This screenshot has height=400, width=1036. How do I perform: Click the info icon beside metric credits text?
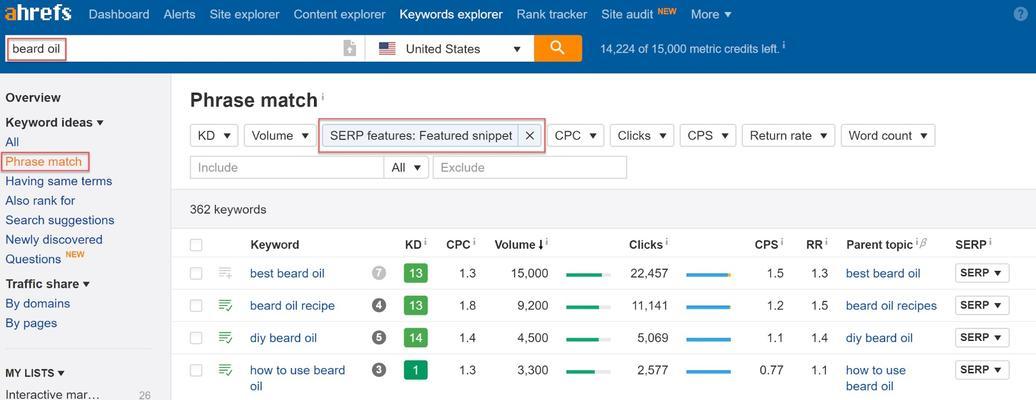(x=784, y=46)
